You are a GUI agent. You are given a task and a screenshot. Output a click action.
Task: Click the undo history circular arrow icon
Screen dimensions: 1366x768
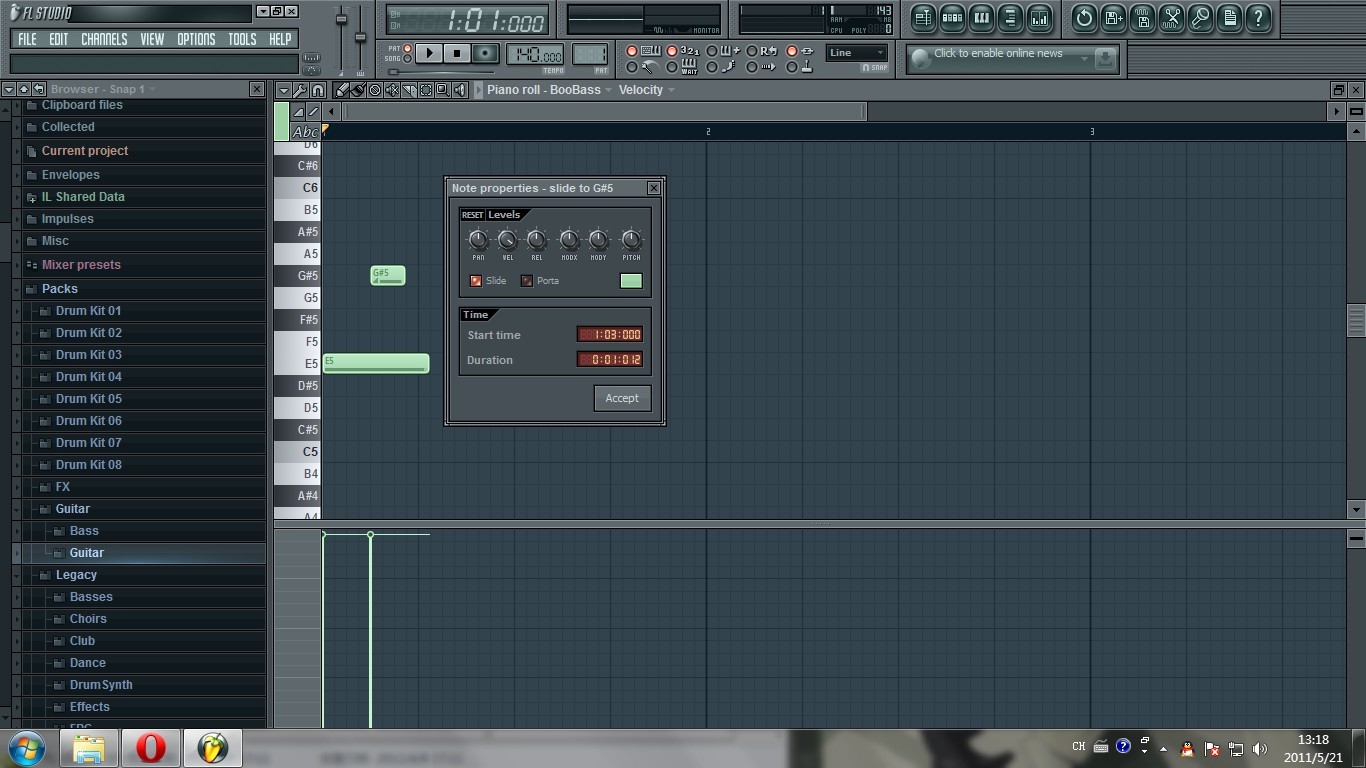tap(1084, 18)
